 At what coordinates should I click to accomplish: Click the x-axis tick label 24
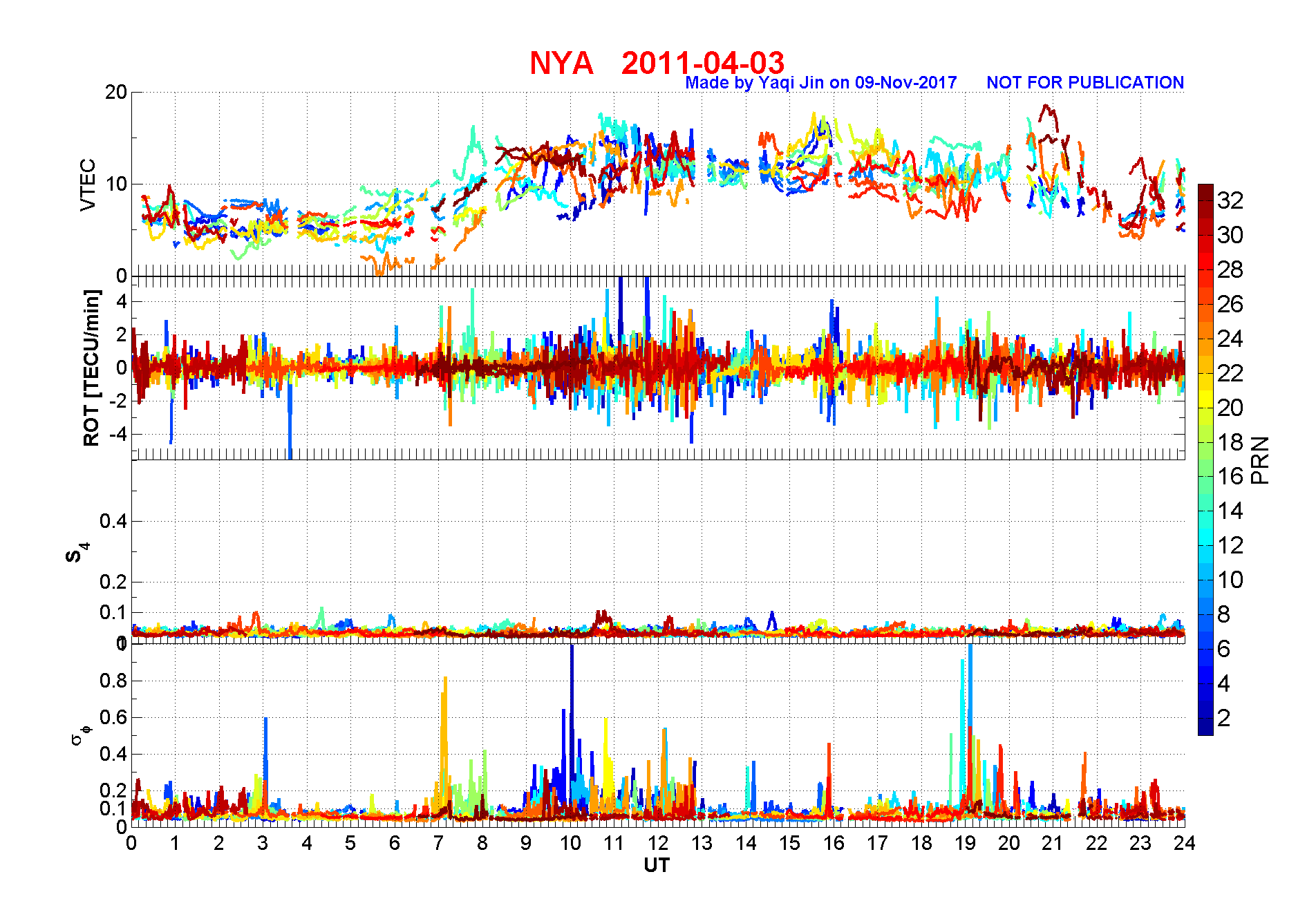pos(1185,843)
